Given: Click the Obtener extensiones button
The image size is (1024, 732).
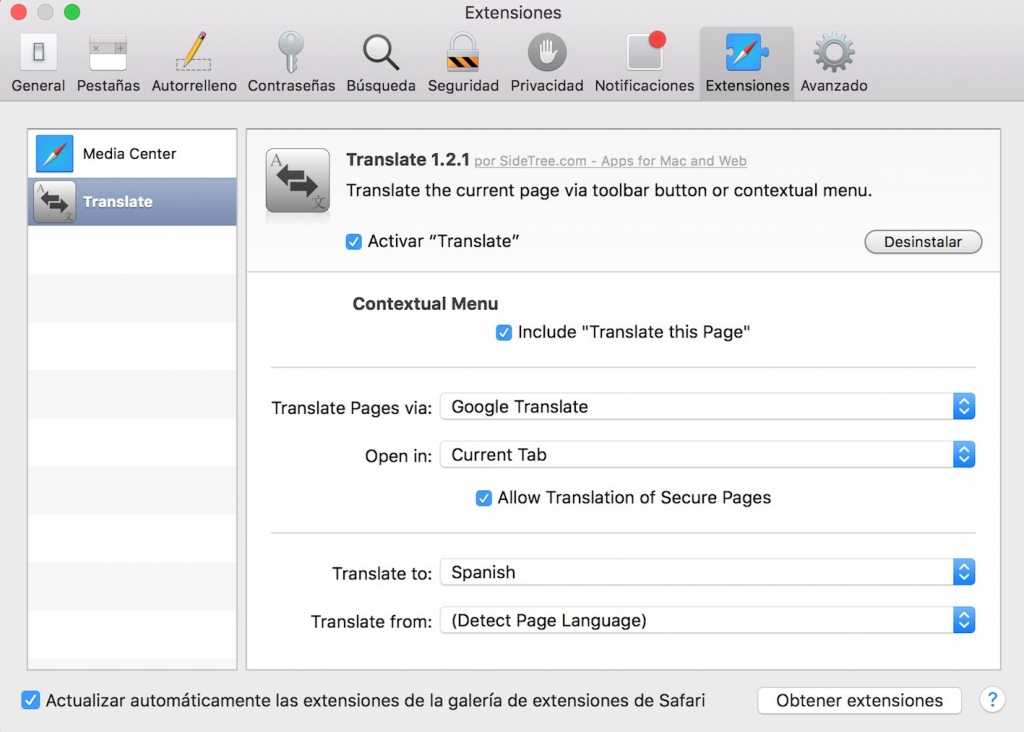Looking at the screenshot, I should point(859,701).
